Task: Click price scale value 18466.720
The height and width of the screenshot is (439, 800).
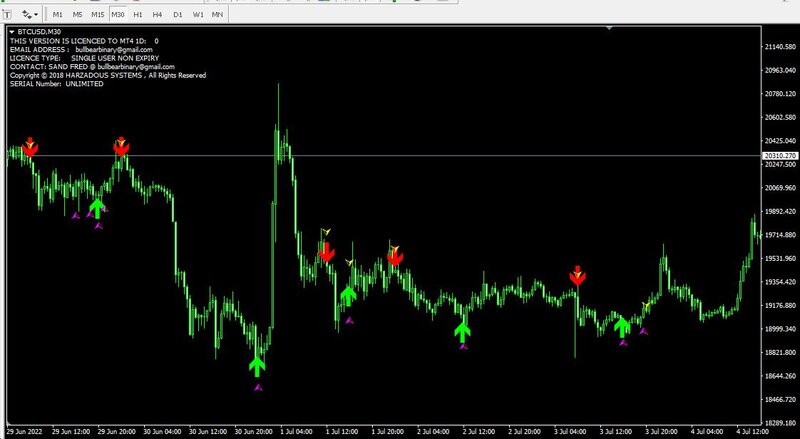Action: (781, 399)
